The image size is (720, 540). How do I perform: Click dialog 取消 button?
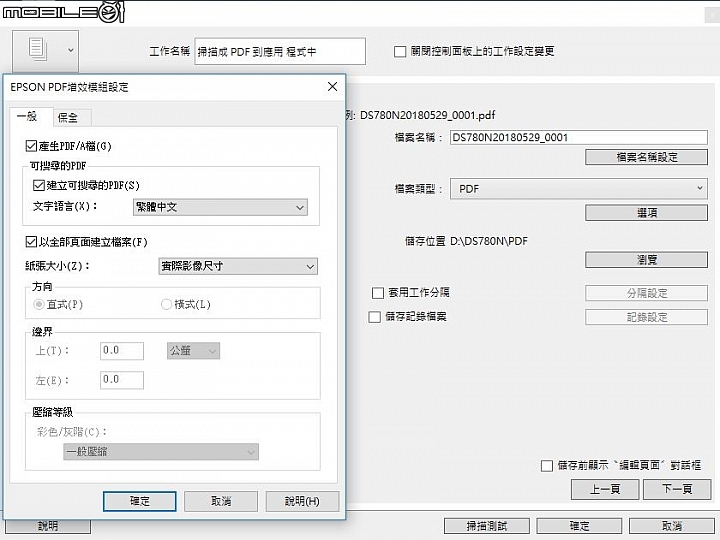tap(221, 501)
